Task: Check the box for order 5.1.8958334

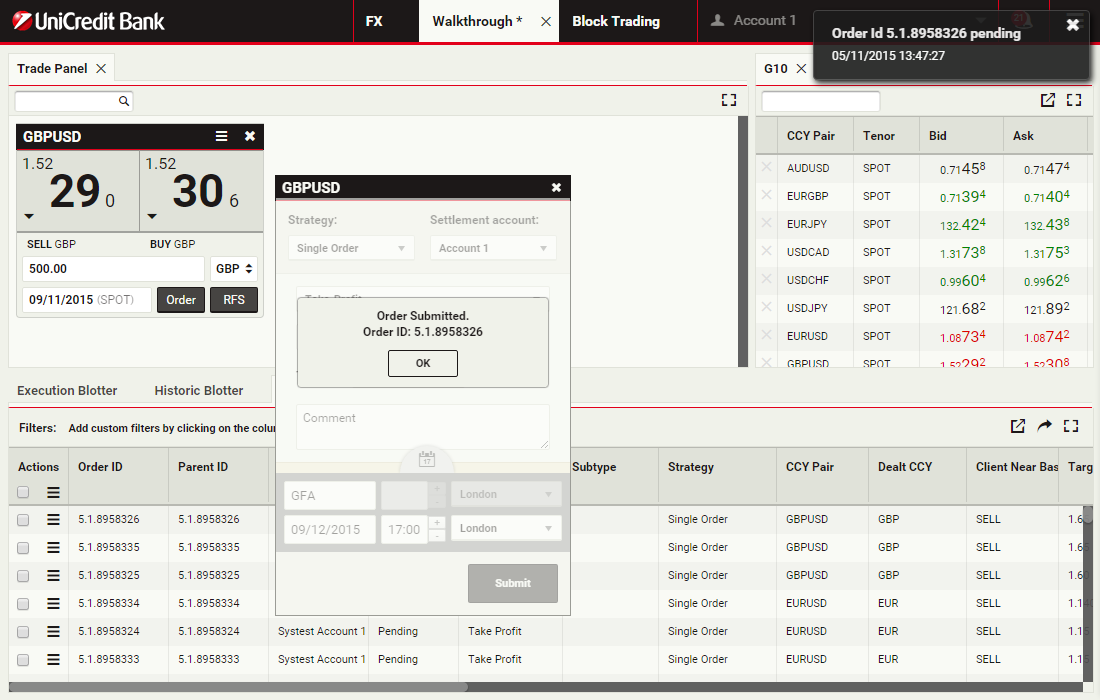Action: tap(23, 603)
